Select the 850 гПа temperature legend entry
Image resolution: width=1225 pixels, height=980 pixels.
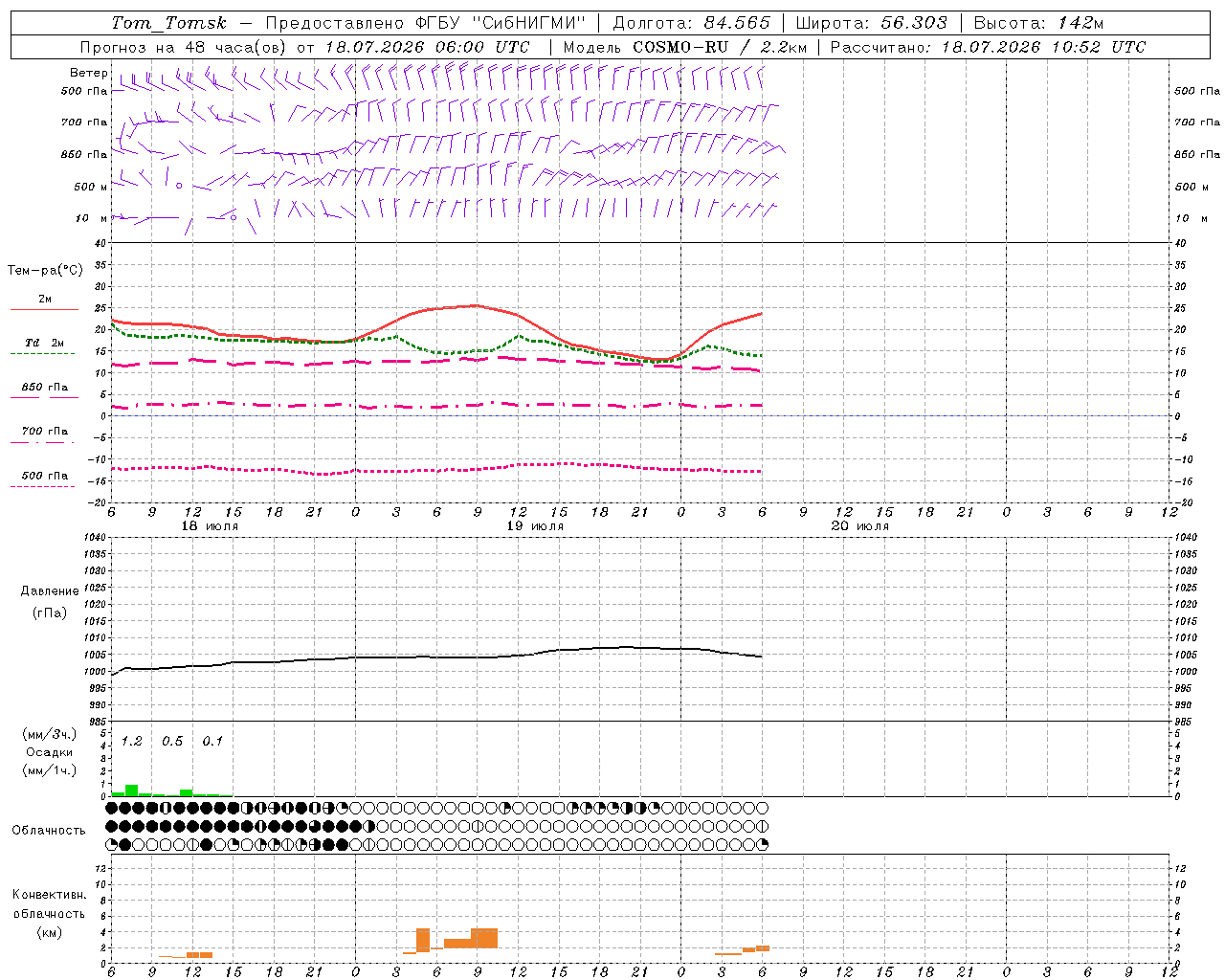pyautogui.click(x=44, y=391)
